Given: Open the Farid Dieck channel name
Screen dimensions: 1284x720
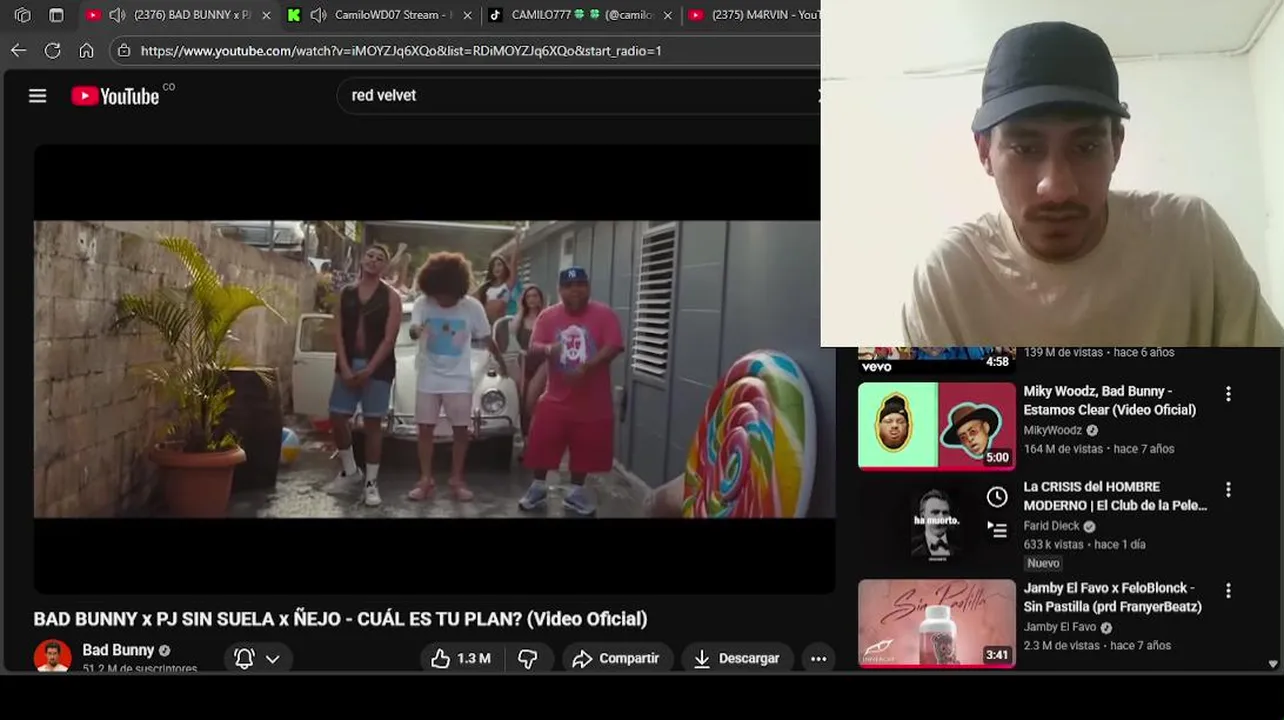Looking at the screenshot, I should [x=1051, y=526].
